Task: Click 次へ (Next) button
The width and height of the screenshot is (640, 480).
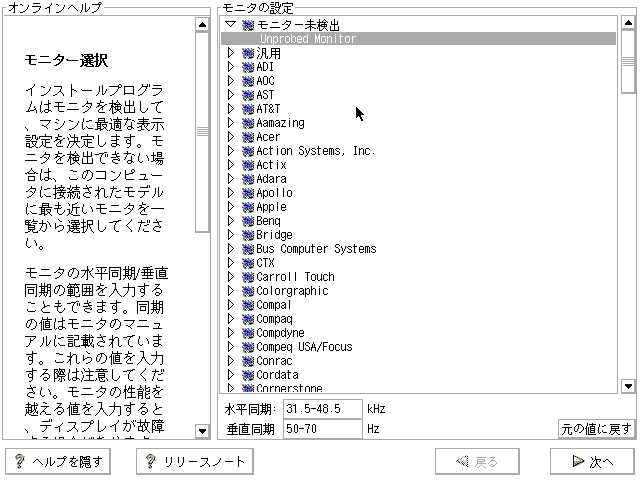Action: click(592, 461)
